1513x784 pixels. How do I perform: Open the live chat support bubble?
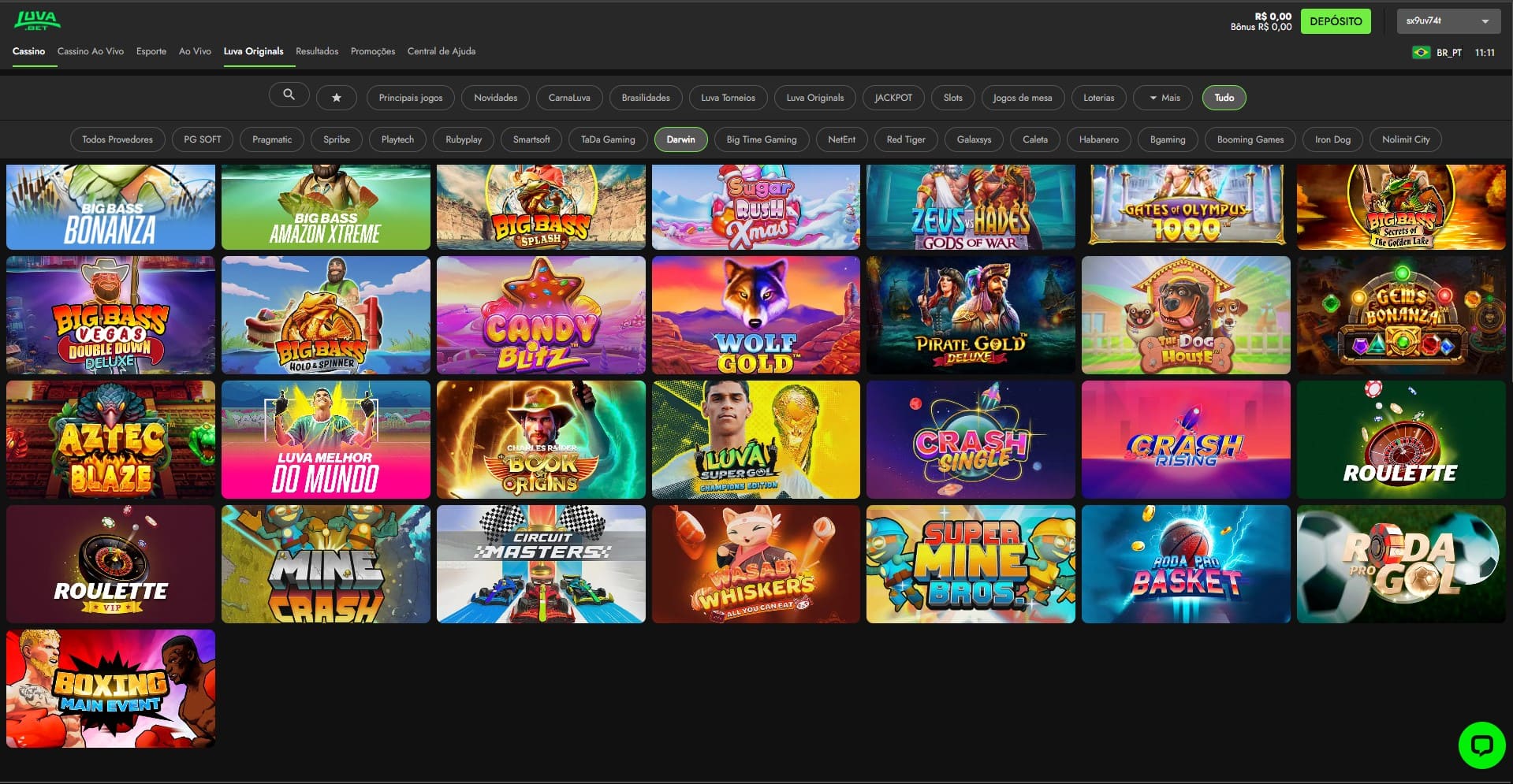tap(1481, 745)
